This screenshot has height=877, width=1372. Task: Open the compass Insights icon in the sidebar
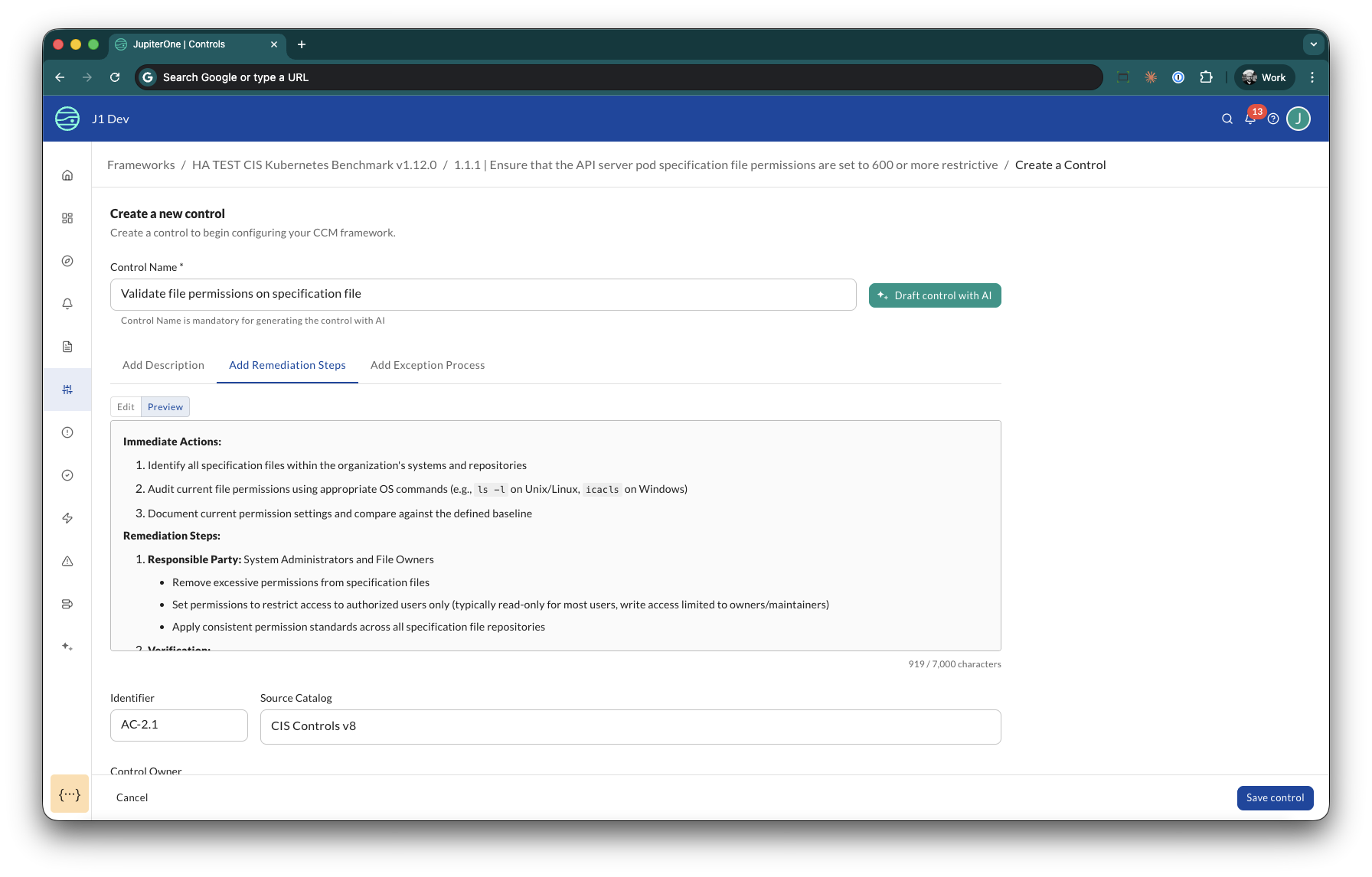(x=67, y=260)
